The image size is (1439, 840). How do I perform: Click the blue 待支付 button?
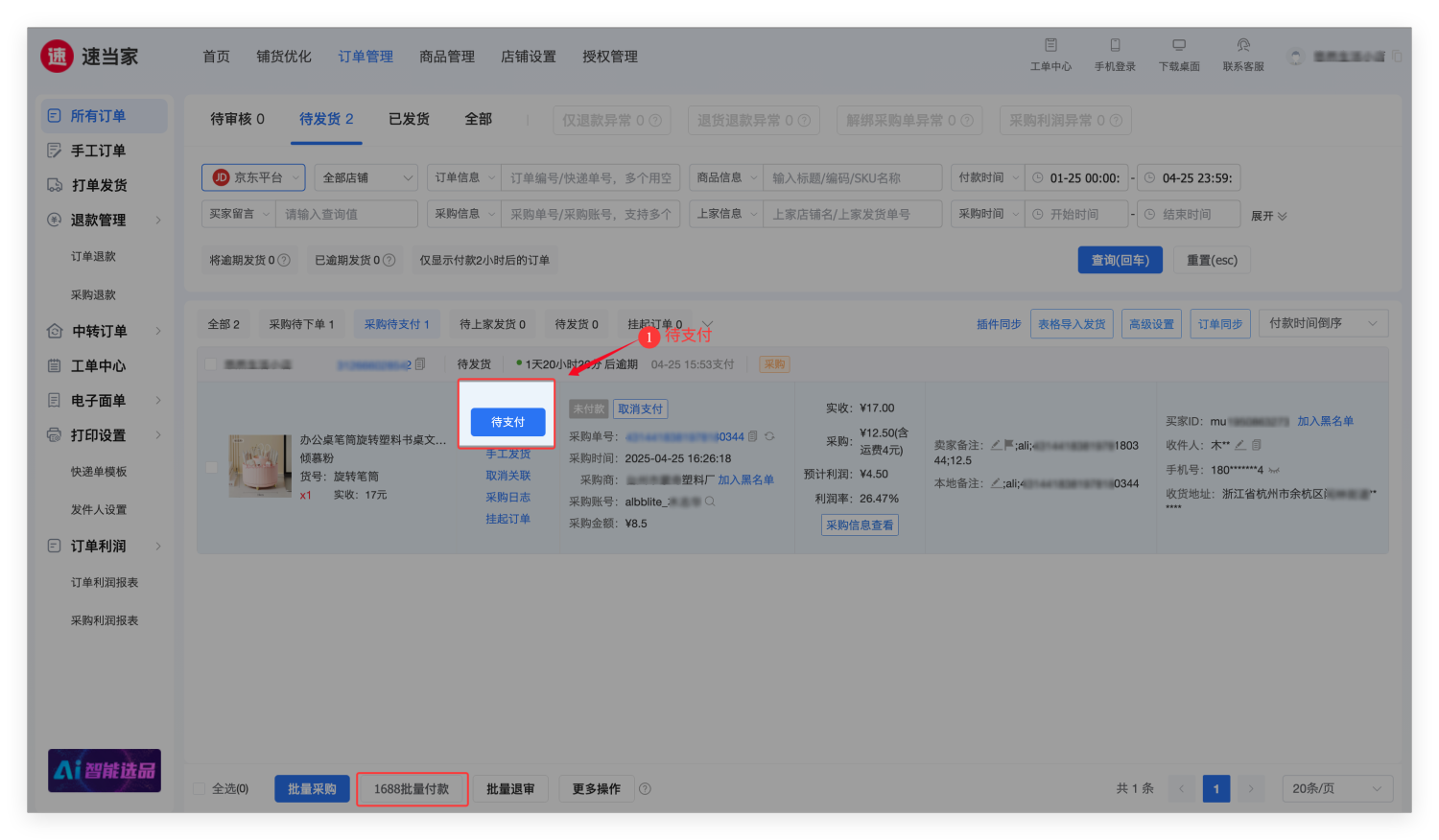[507, 422]
